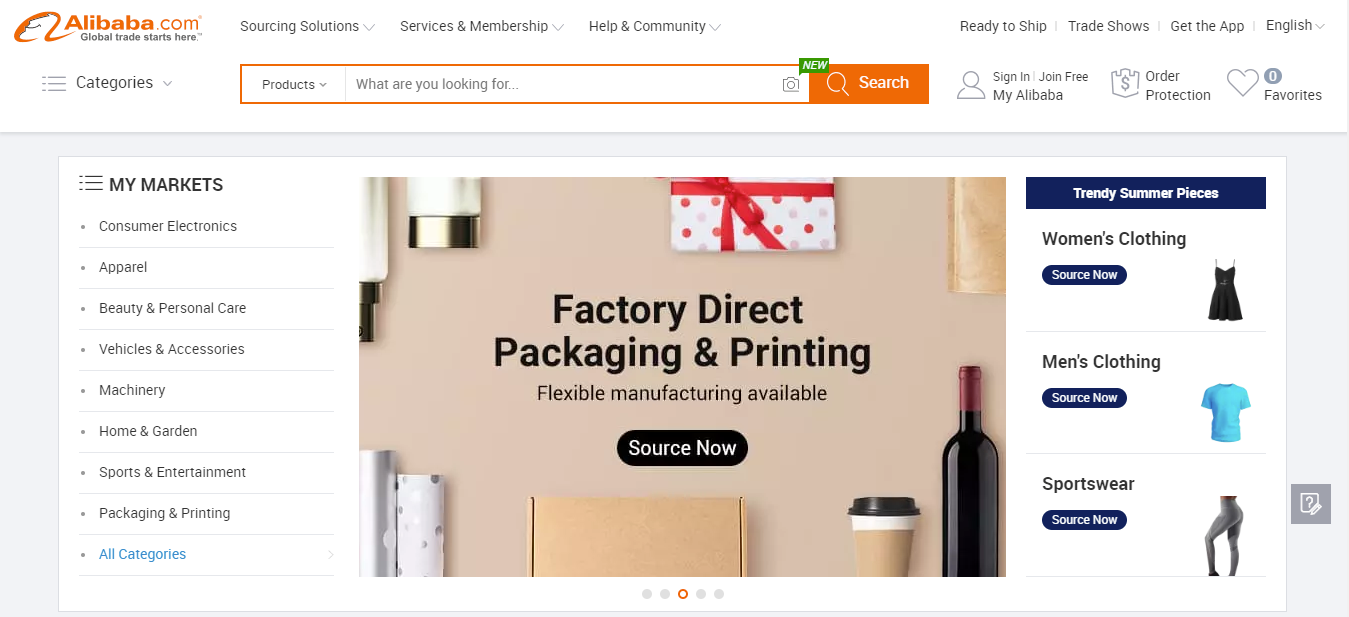The width and height of the screenshot is (1349, 617).
Task: Expand the Sourcing Solutions menu
Action: pos(307,26)
